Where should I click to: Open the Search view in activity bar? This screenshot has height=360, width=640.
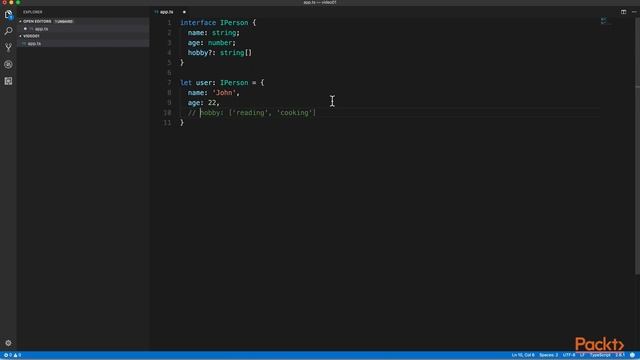coord(8,31)
